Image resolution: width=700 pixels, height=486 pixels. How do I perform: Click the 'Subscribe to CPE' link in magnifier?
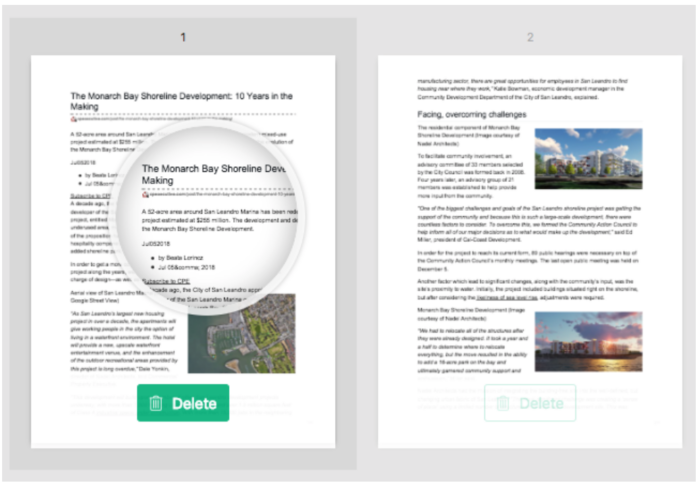pyautogui.click(x=166, y=281)
